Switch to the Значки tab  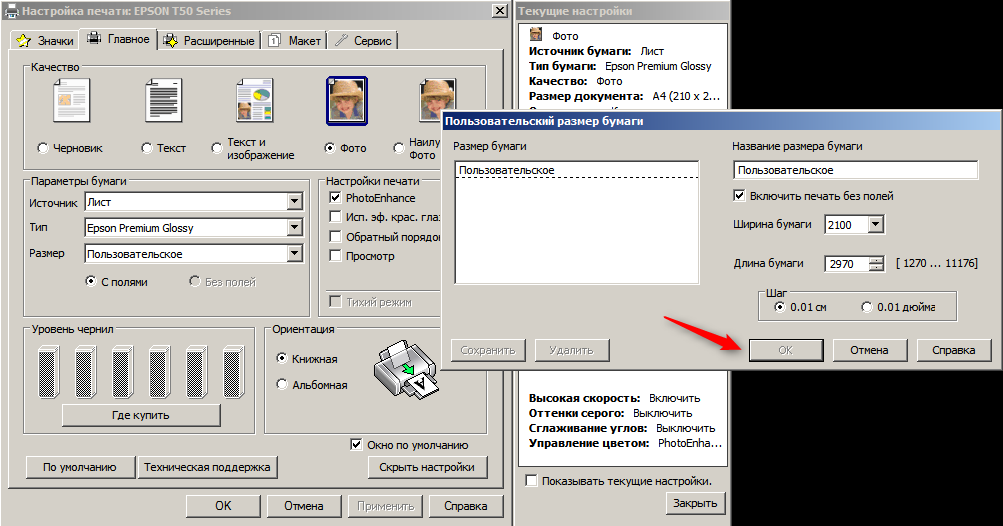(x=45, y=40)
